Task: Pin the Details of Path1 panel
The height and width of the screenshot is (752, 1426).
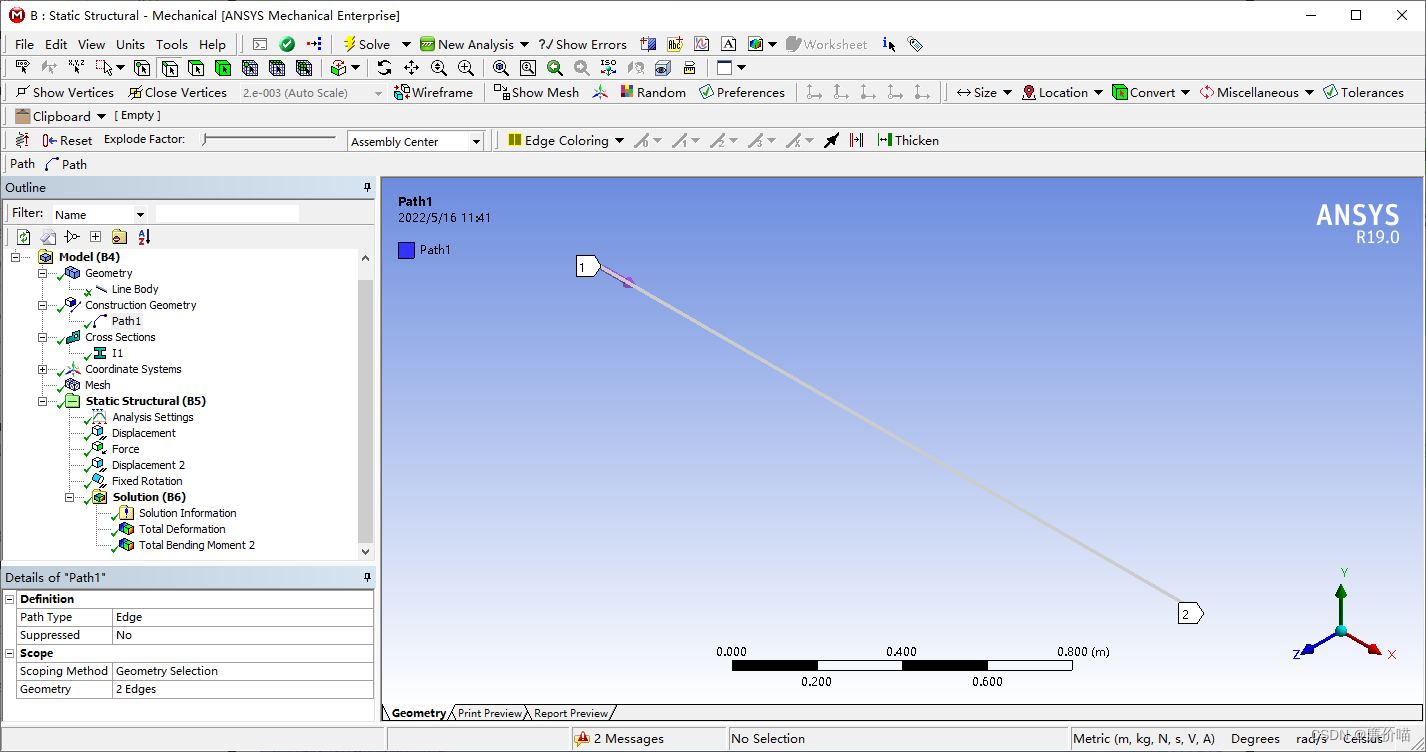Action: [x=367, y=577]
